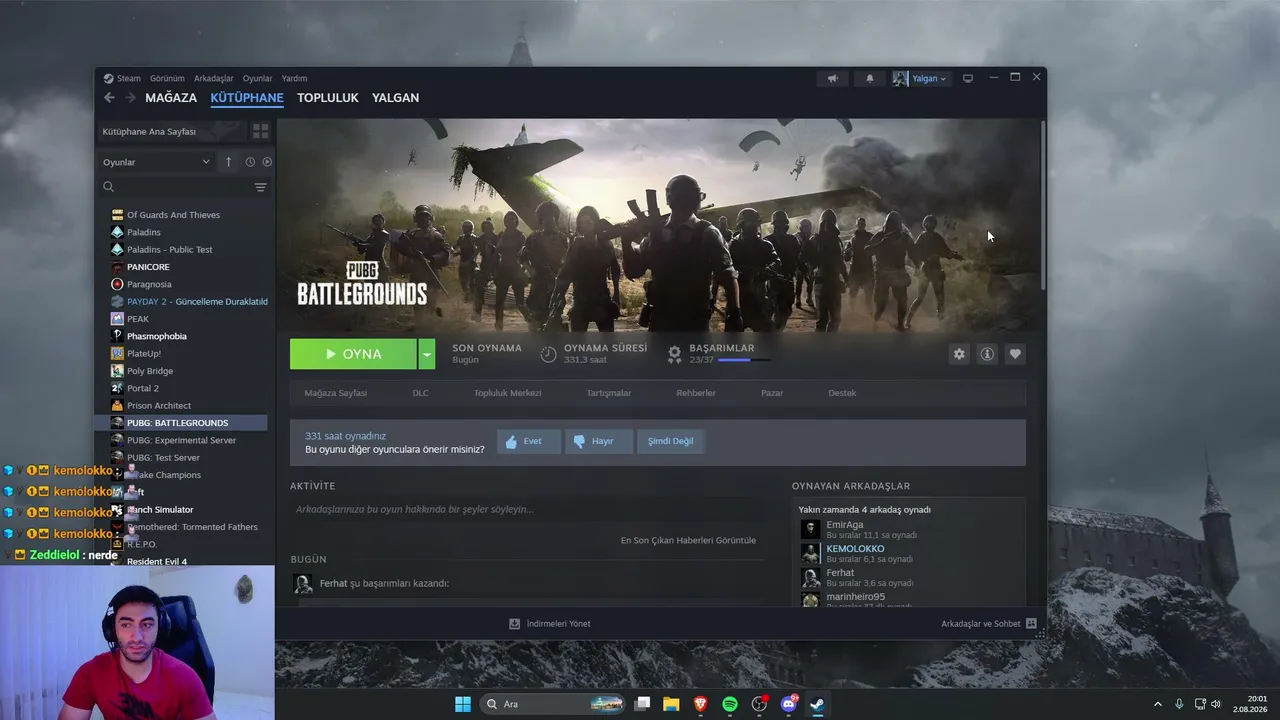
Task: Open the Görünüm menu
Action: point(167,78)
